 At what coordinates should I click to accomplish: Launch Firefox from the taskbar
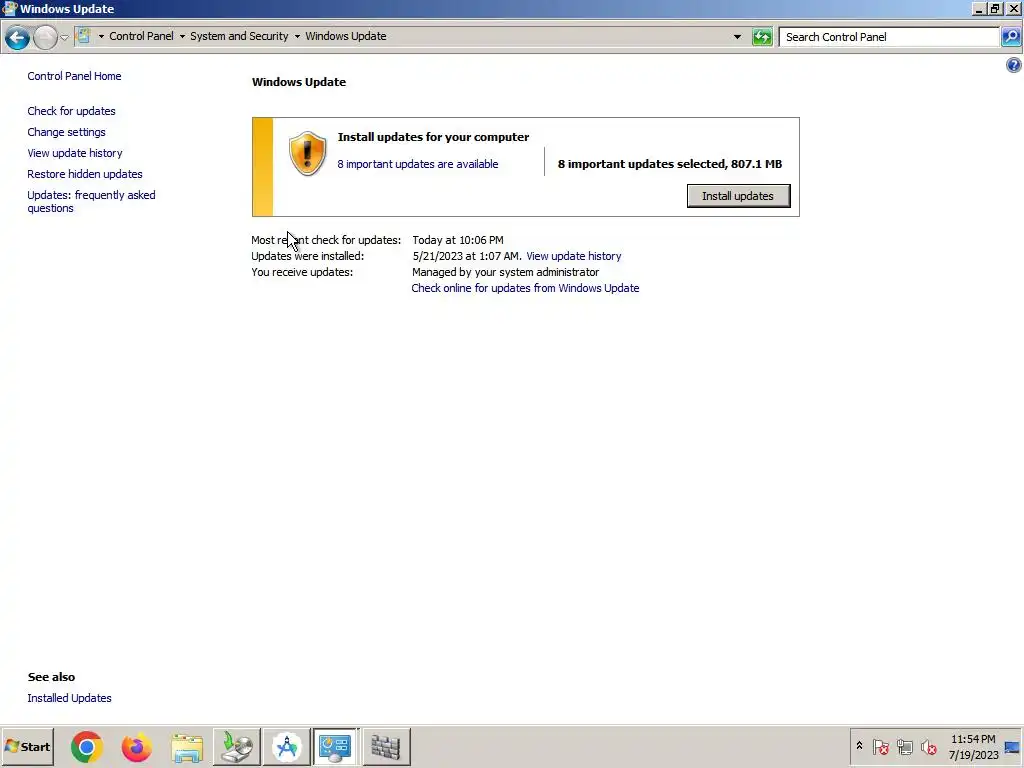tap(136, 747)
